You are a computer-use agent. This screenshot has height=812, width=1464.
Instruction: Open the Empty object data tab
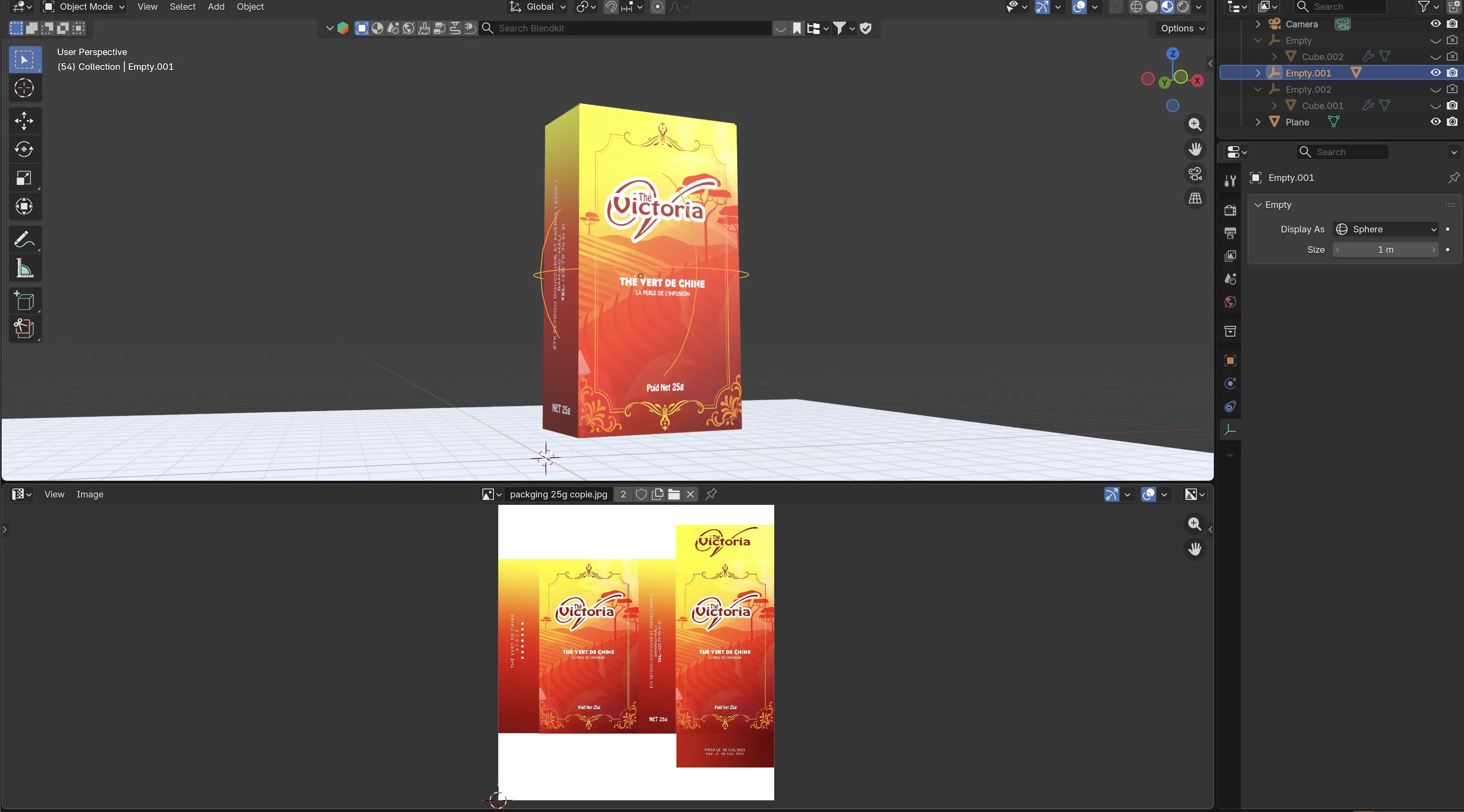tap(1230, 430)
